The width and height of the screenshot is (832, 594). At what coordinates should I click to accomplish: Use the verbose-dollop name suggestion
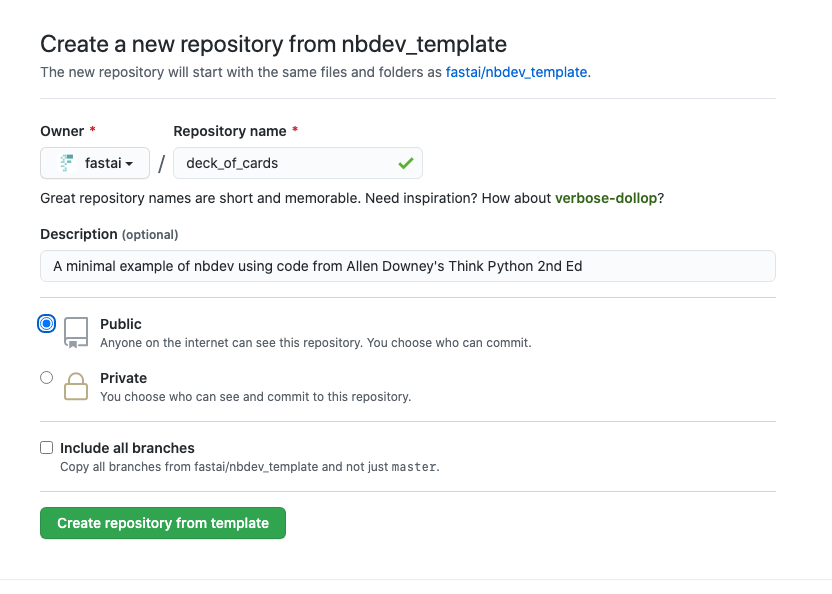606,198
